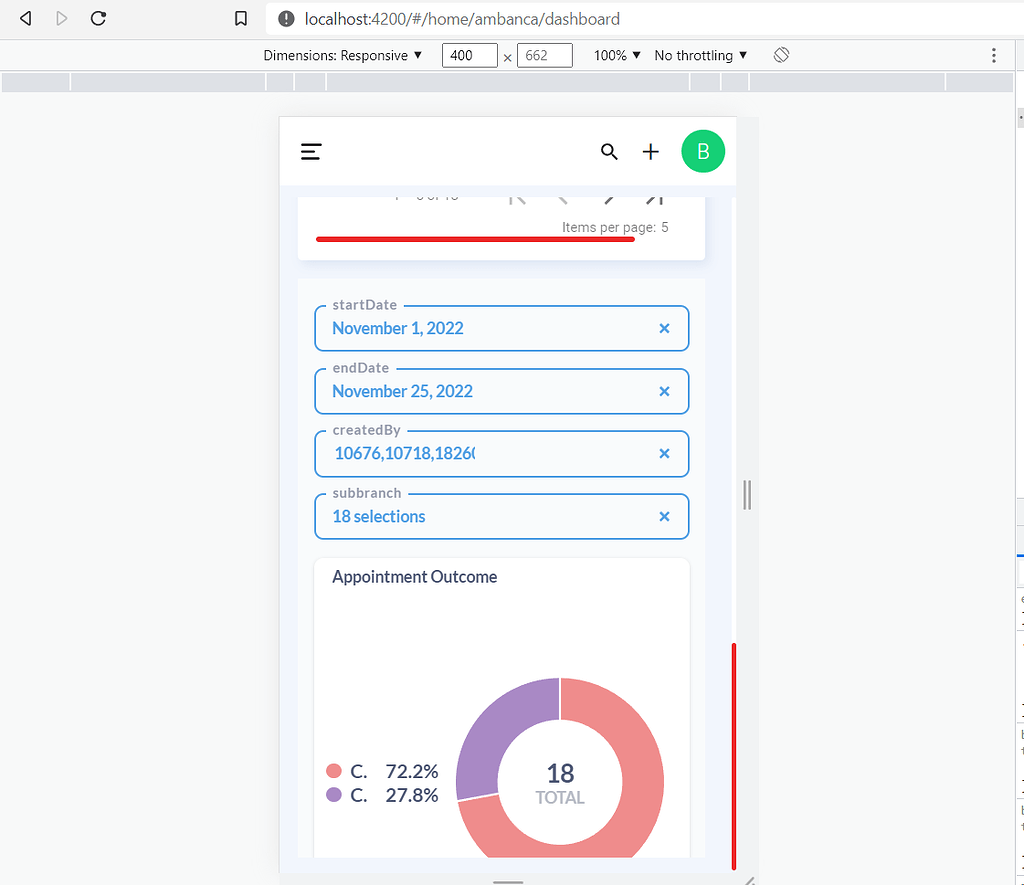Open search using the magnifier icon

click(x=609, y=152)
